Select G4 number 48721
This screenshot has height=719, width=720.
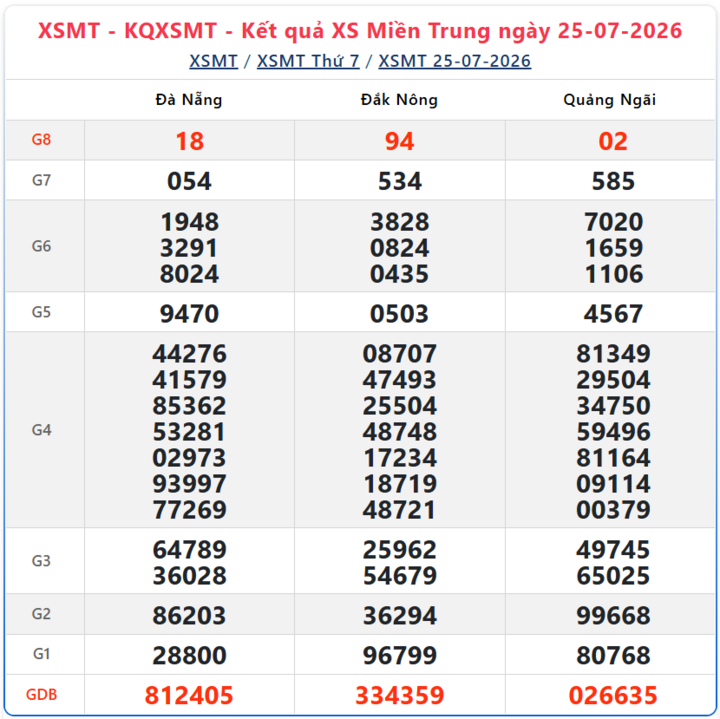click(399, 510)
